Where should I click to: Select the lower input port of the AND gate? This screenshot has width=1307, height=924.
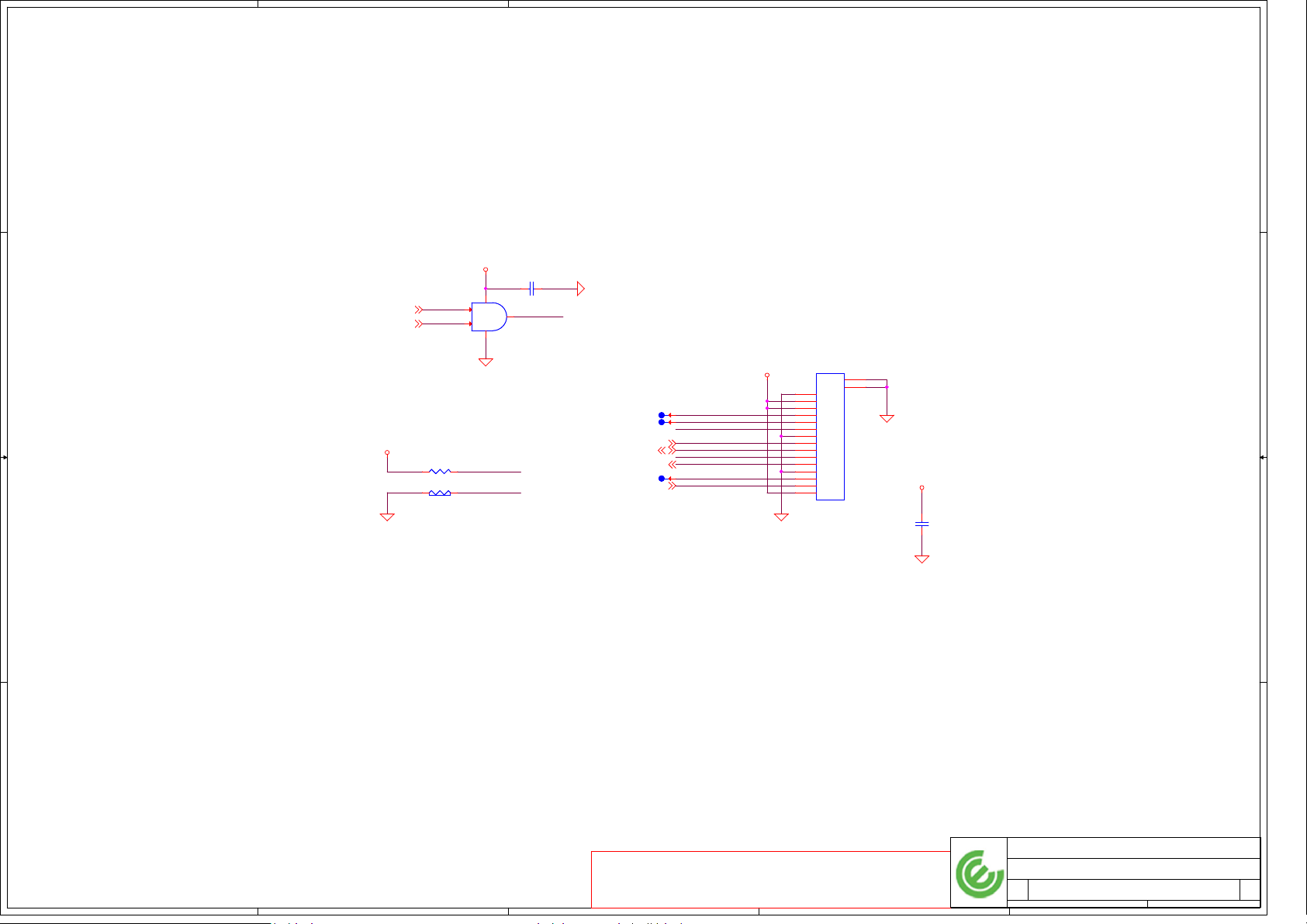[419, 324]
